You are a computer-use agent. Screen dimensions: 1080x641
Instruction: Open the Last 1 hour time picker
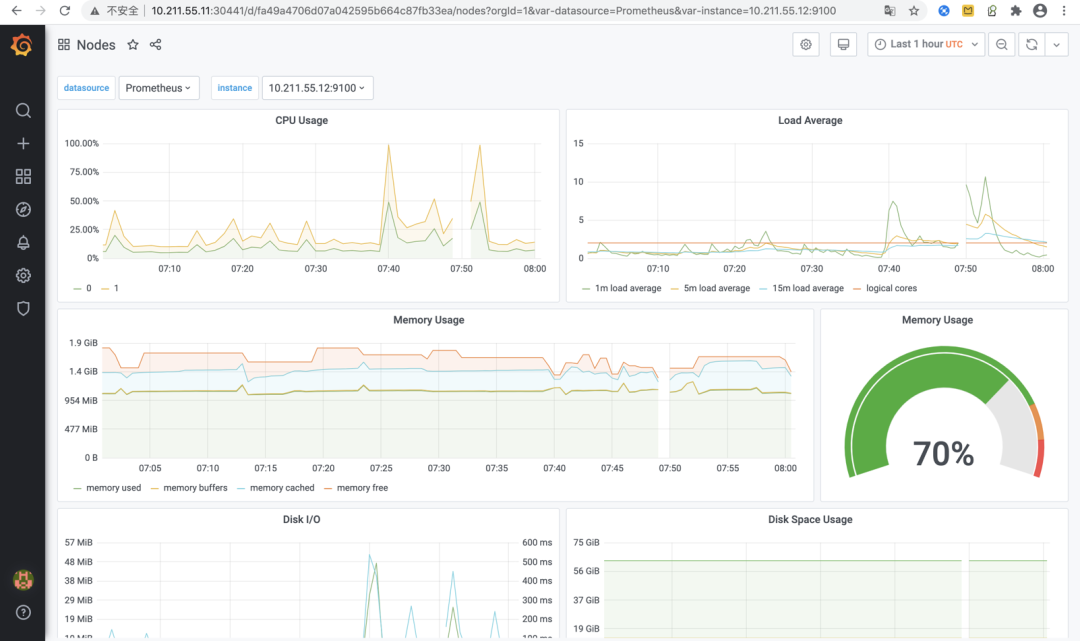(926, 44)
